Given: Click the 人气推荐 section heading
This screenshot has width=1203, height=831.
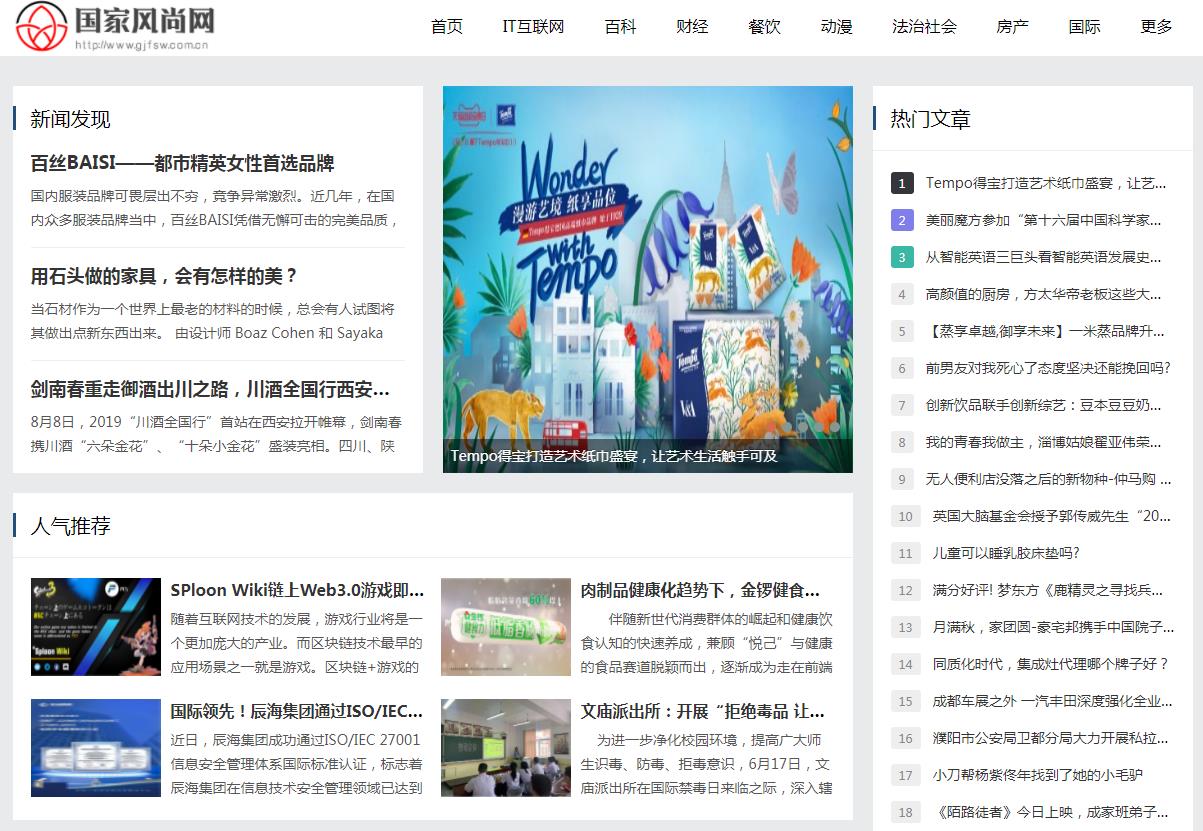Looking at the screenshot, I should coord(70,526).
